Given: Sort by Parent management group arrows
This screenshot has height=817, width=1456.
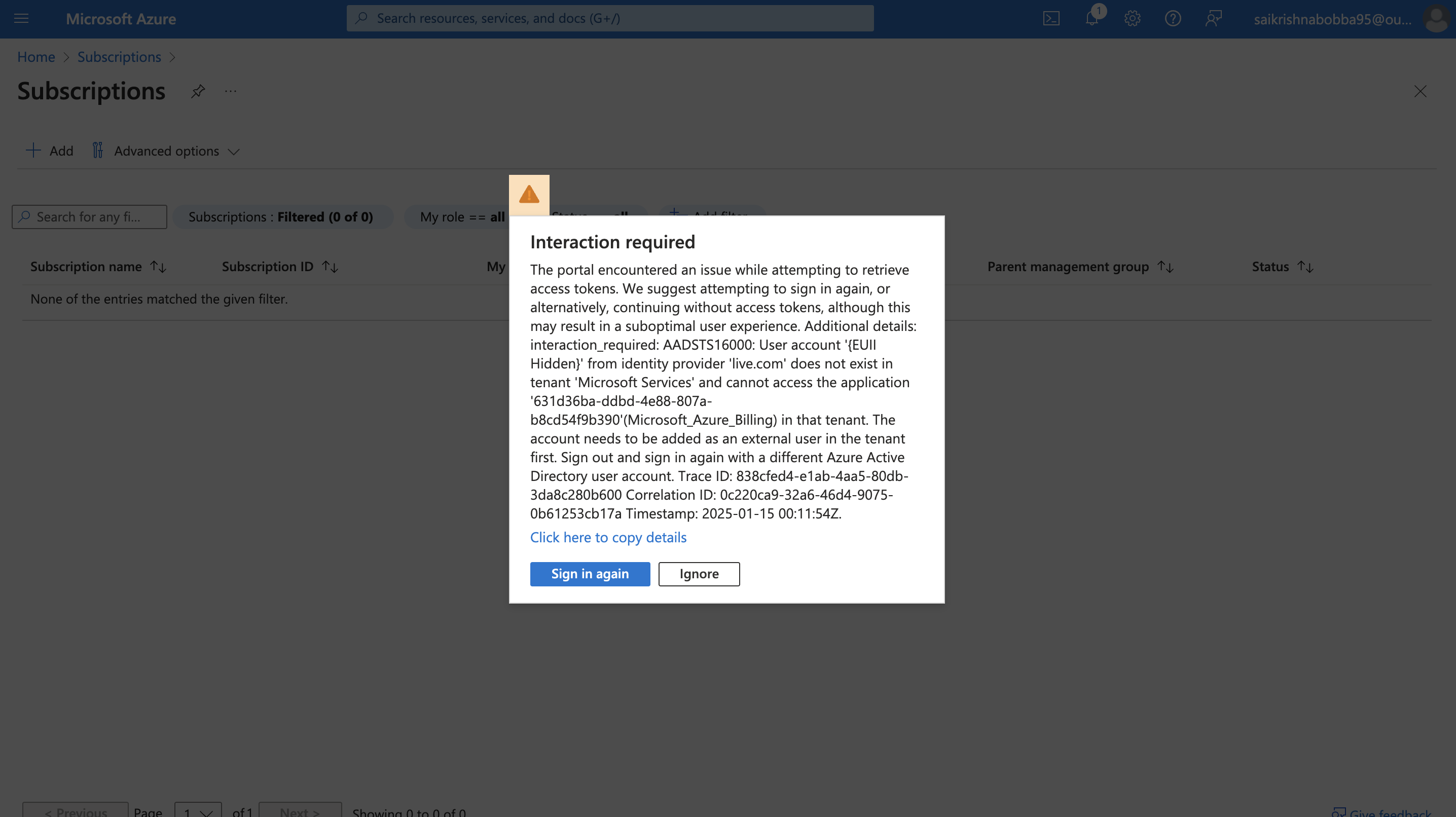Looking at the screenshot, I should (x=1166, y=267).
